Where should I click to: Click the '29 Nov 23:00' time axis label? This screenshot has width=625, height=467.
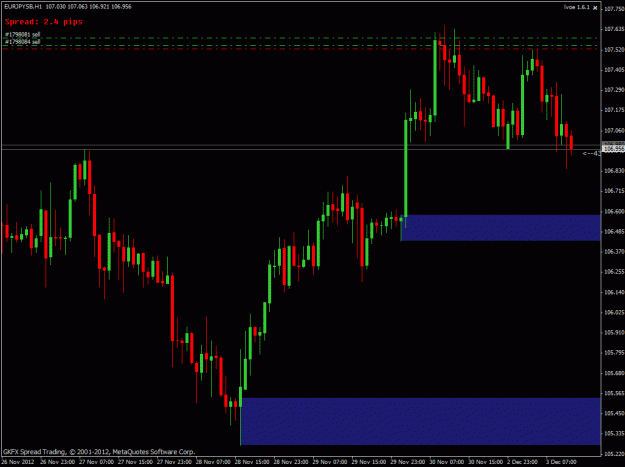pyautogui.click(x=407, y=462)
